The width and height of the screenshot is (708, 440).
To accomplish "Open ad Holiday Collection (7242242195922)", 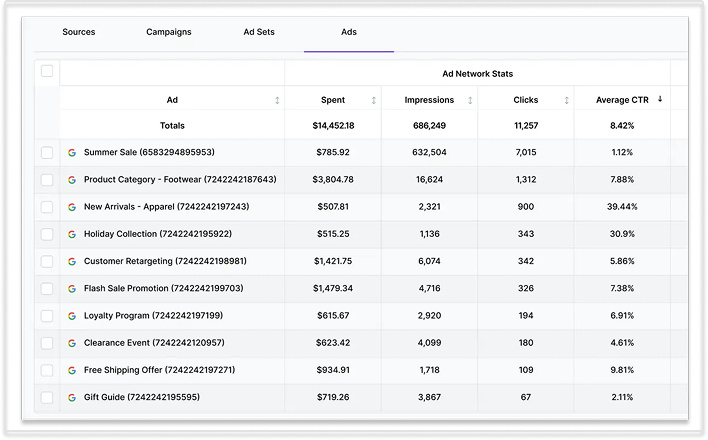I will [158, 234].
